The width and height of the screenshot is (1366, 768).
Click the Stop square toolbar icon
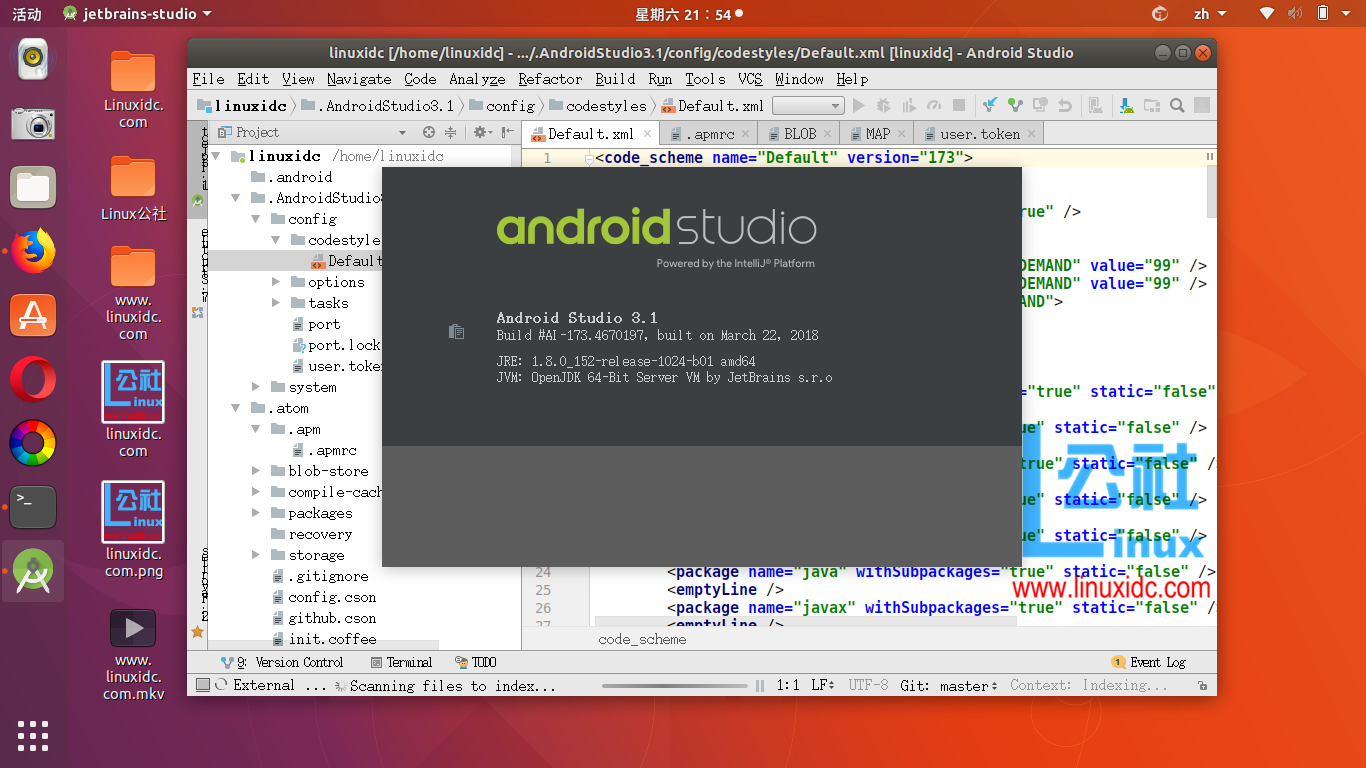point(959,105)
